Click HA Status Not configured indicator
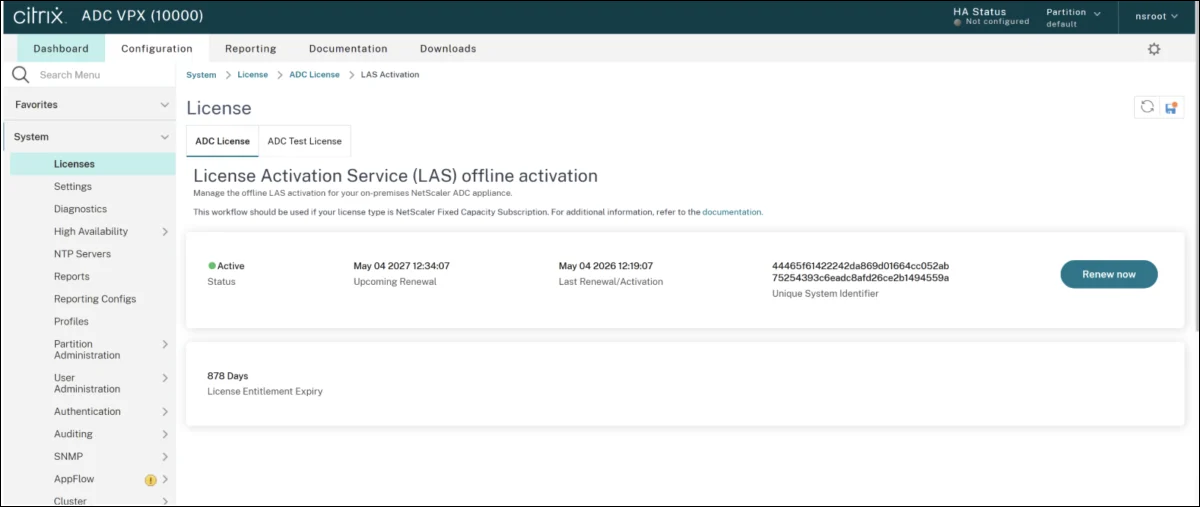 991,17
